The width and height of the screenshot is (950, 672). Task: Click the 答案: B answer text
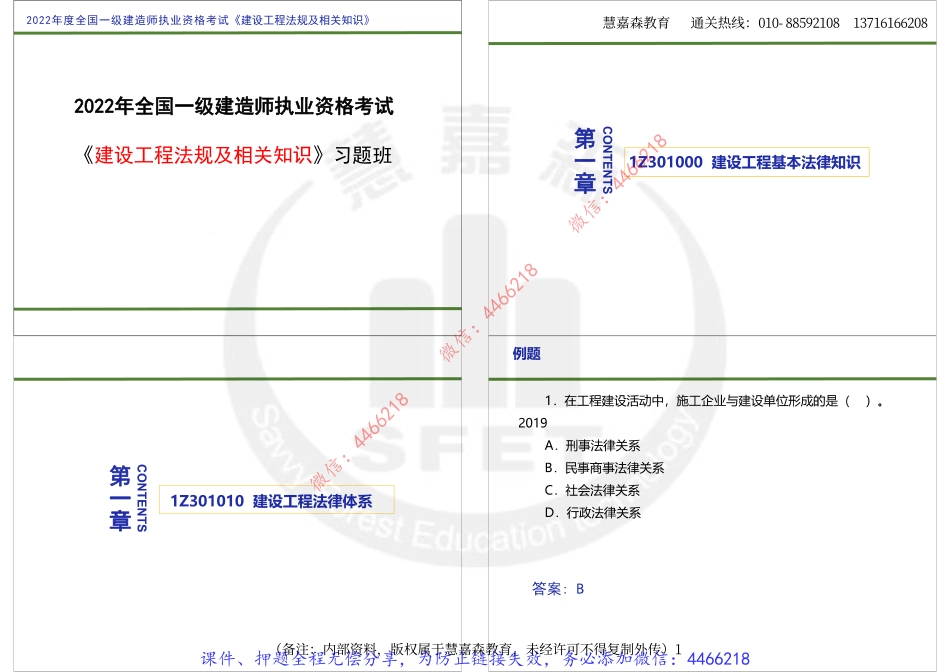click(557, 589)
